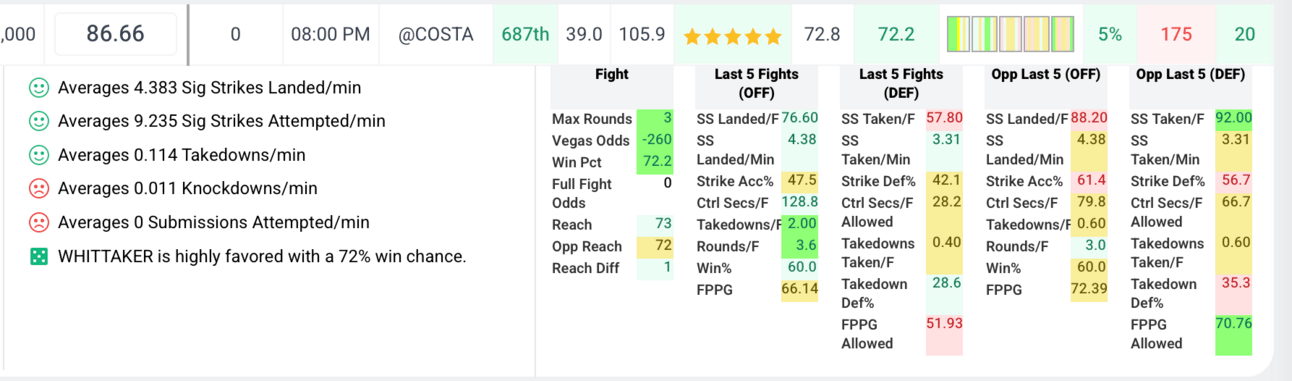Click the 86.66 value input box
The height and width of the screenshot is (381, 1292).
click(115, 34)
